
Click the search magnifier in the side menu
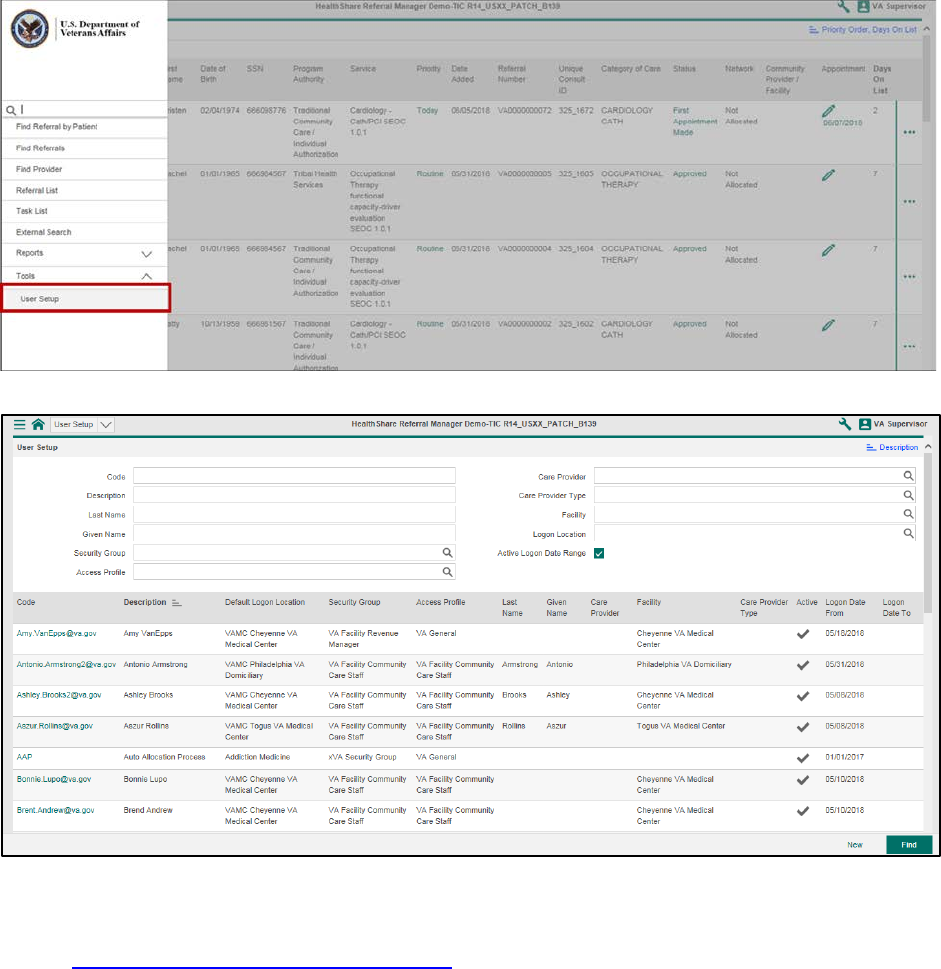click(11, 110)
